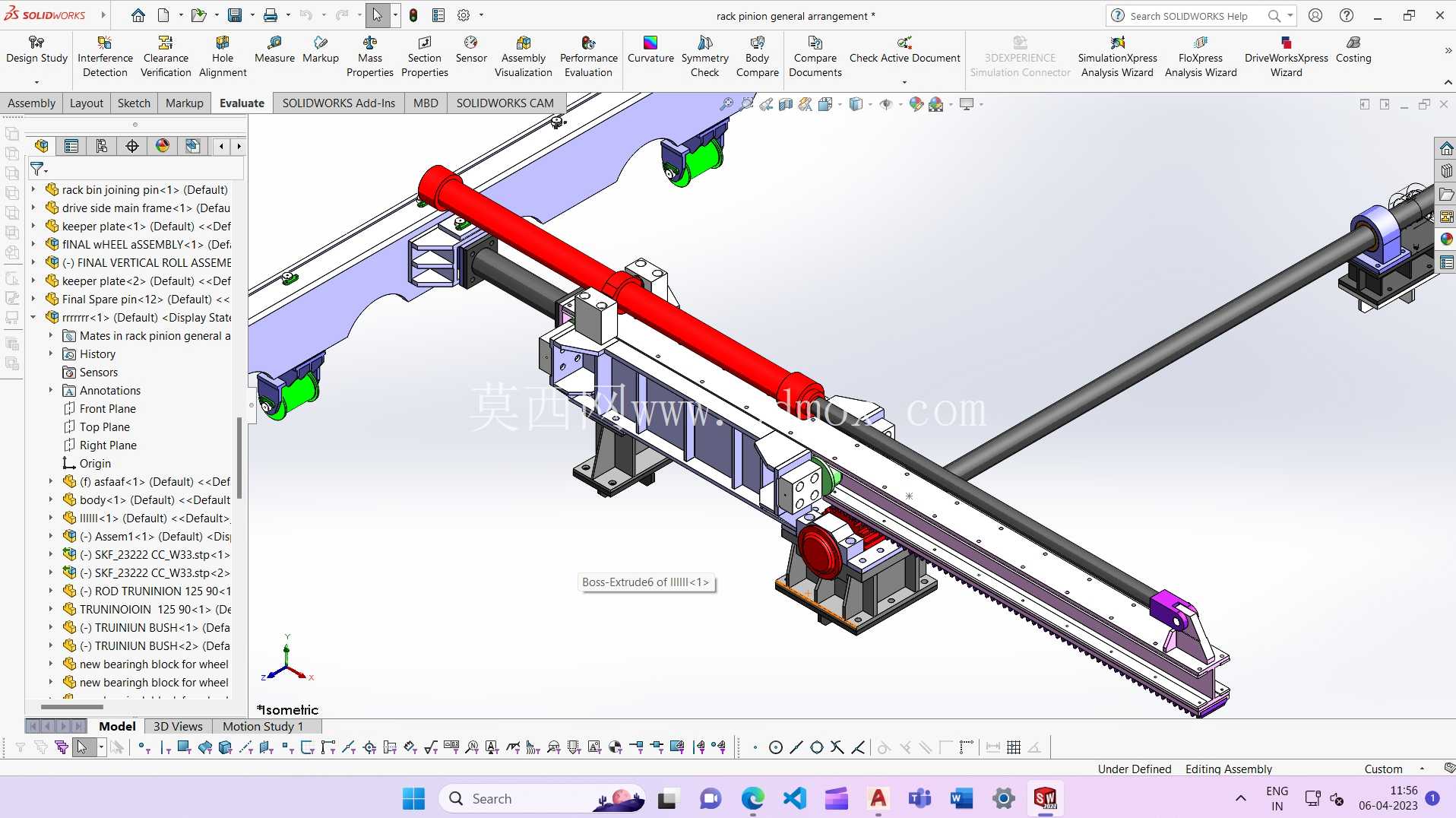This screenshot has height=818, width=1456.
Task: Click the Windows taskbar Search box
Action: click(x=543, y=798)
